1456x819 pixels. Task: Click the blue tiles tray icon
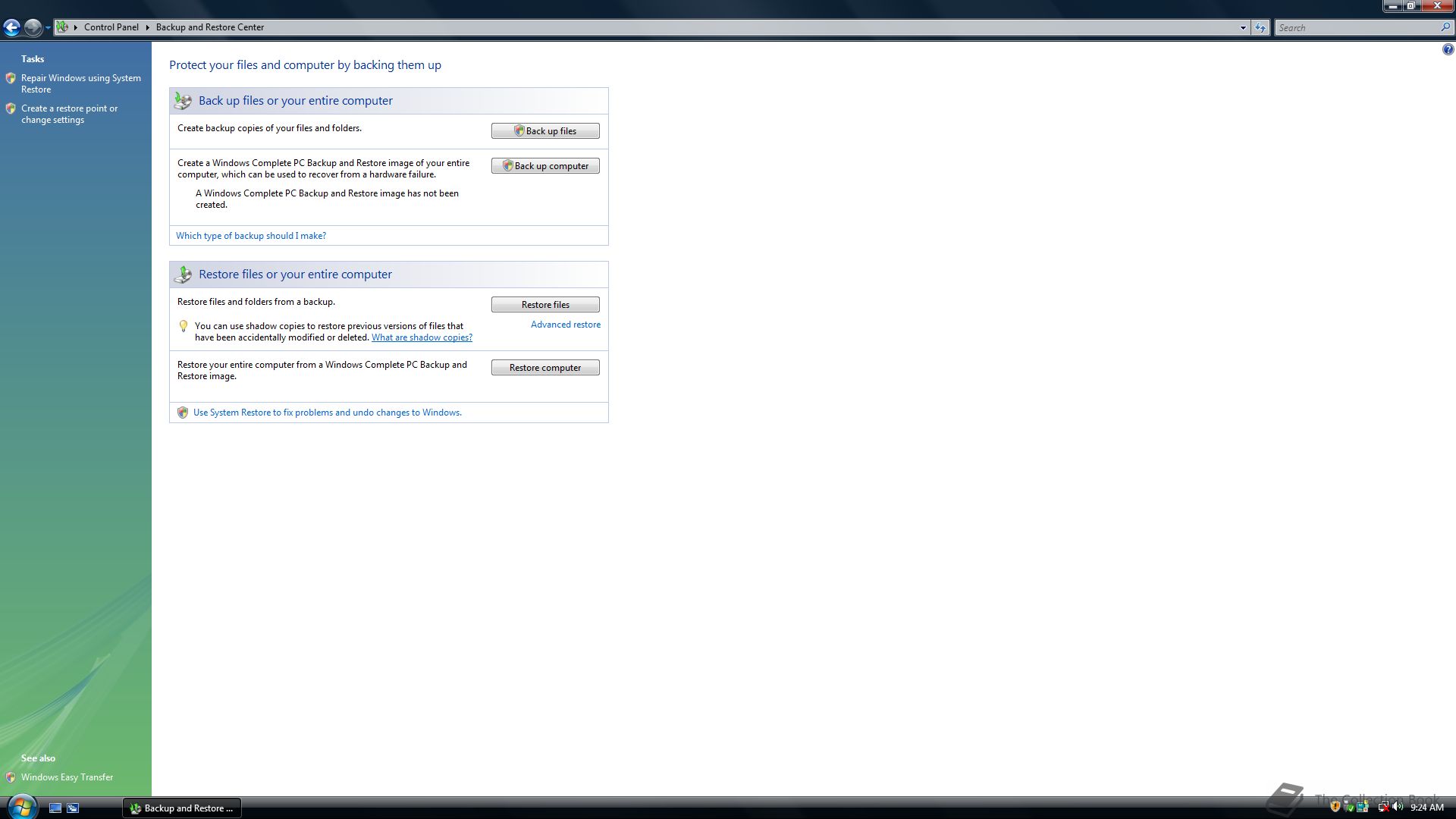1363,808
